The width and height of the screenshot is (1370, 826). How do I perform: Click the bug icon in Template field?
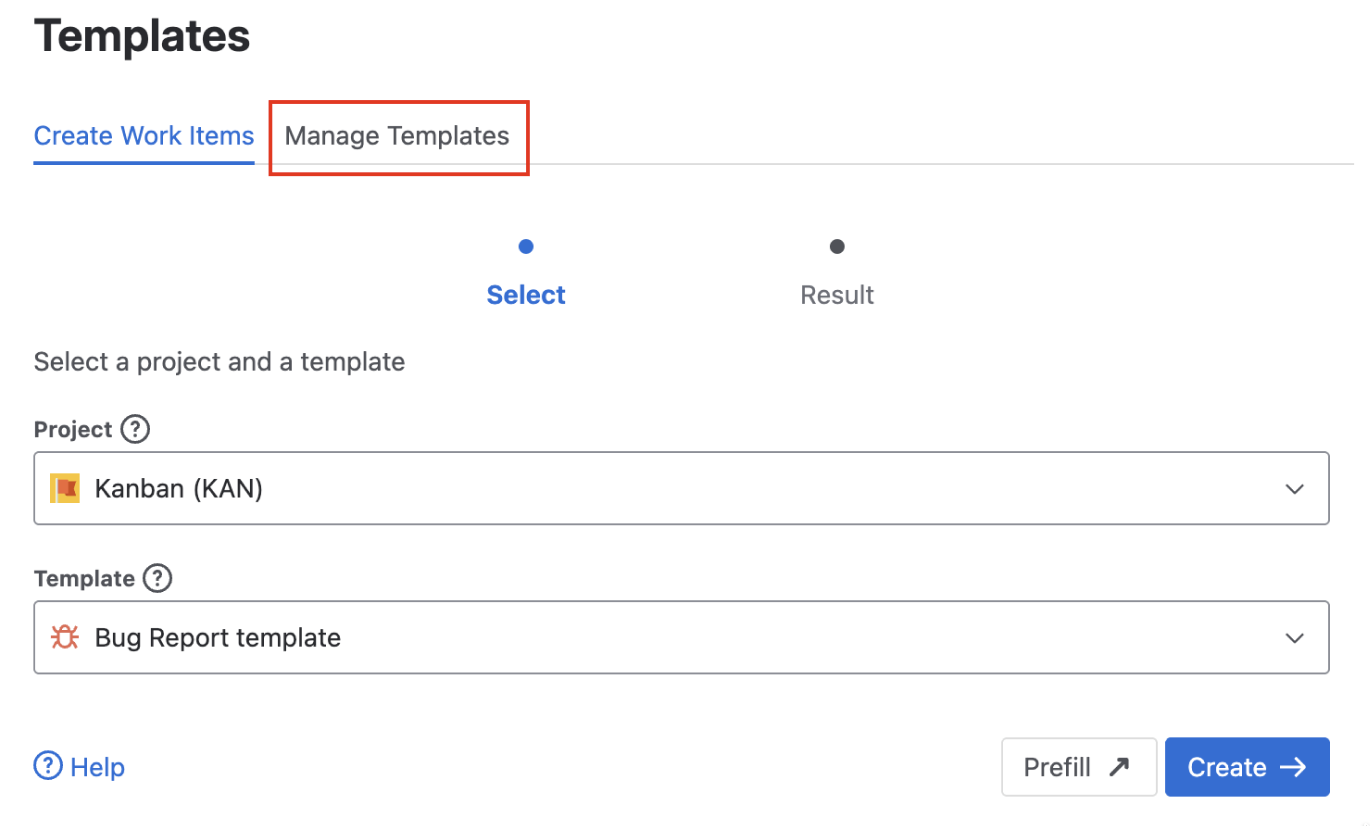(x=65, y=637)
